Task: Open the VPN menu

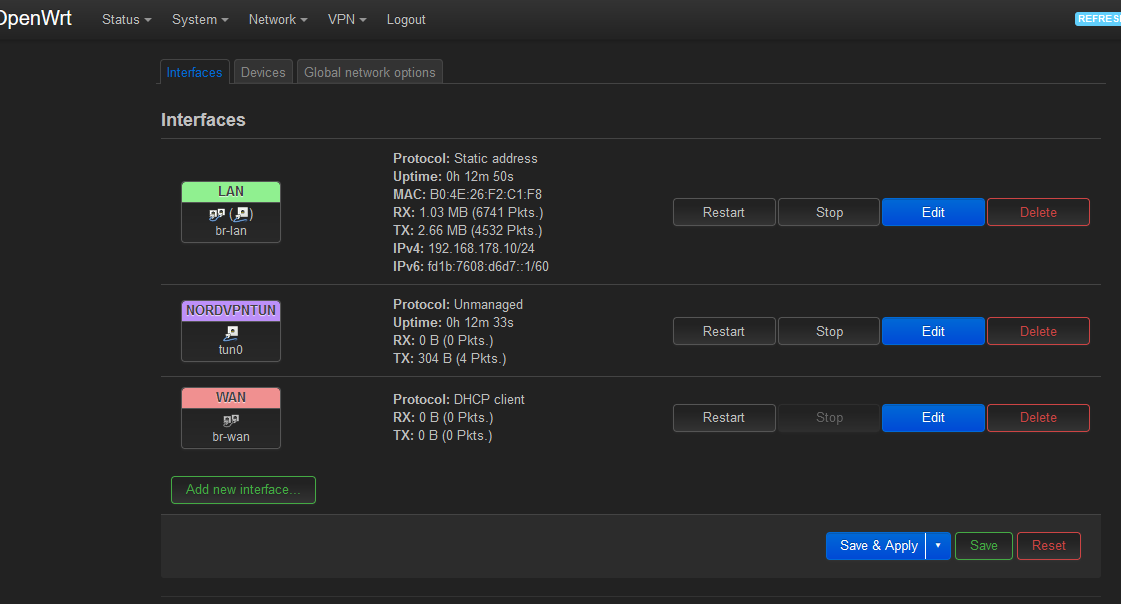Action: point(347,19)
